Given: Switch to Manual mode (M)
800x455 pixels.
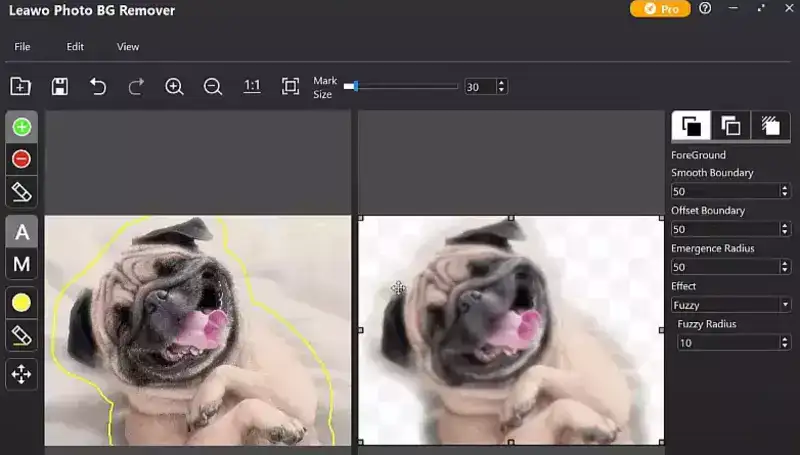Looking at the screenshot, I should (21, 264).
